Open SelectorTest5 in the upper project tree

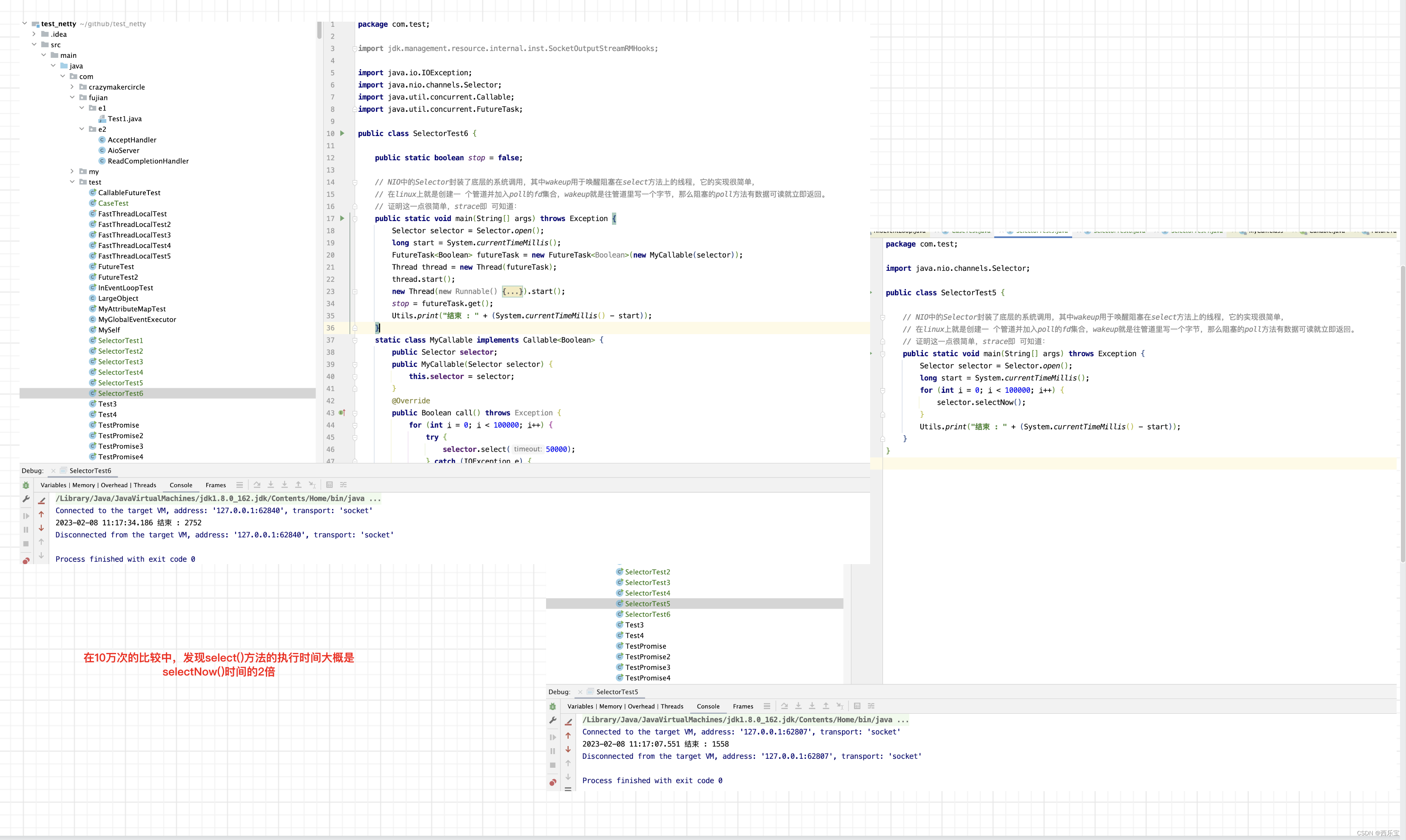click(x=121, y=383)
